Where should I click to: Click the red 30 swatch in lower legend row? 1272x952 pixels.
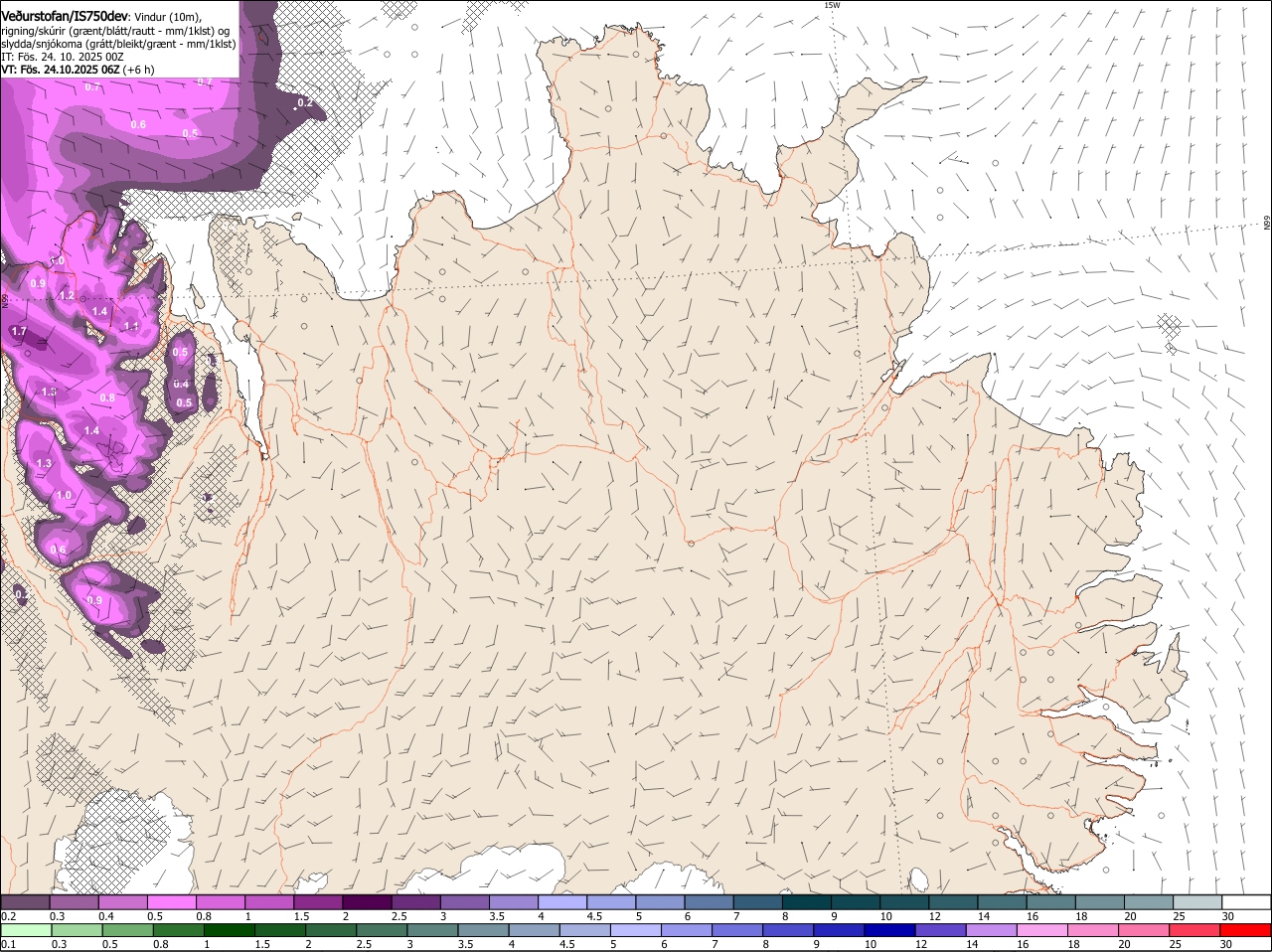click(1246, 930)
